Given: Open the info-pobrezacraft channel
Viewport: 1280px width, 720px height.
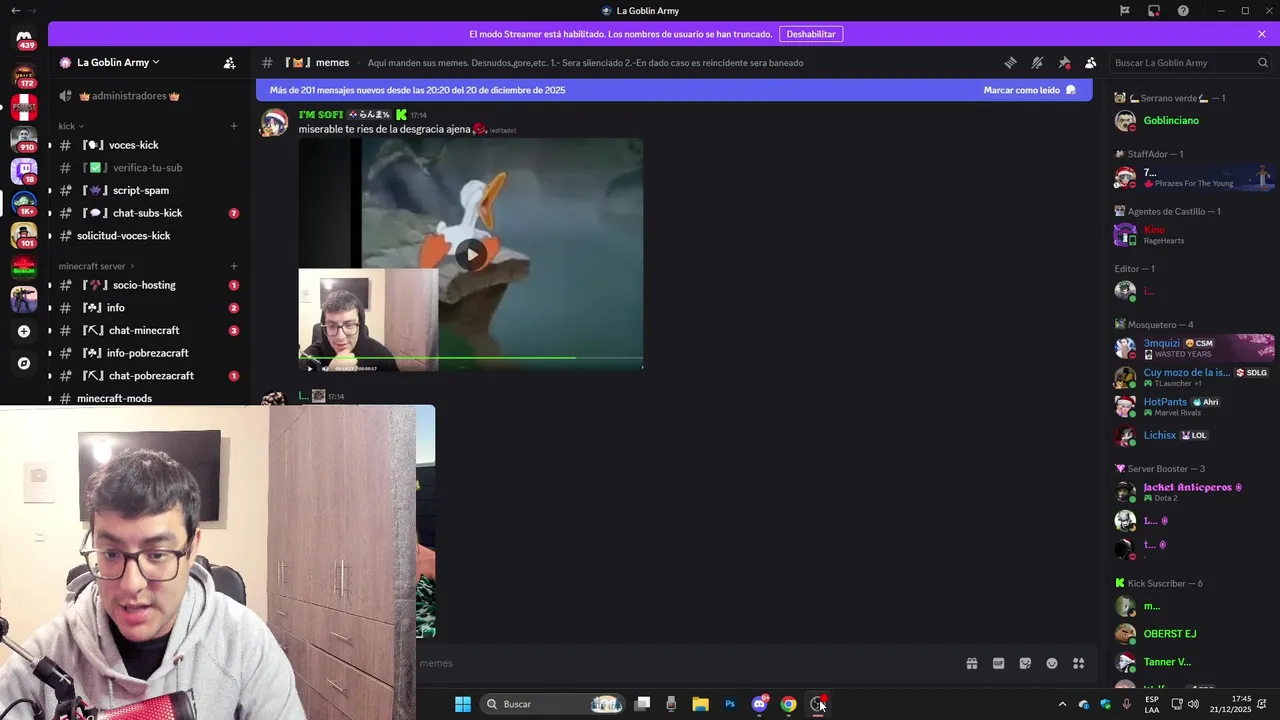Looking at the screenshot, I should click(x=146, y=353).
